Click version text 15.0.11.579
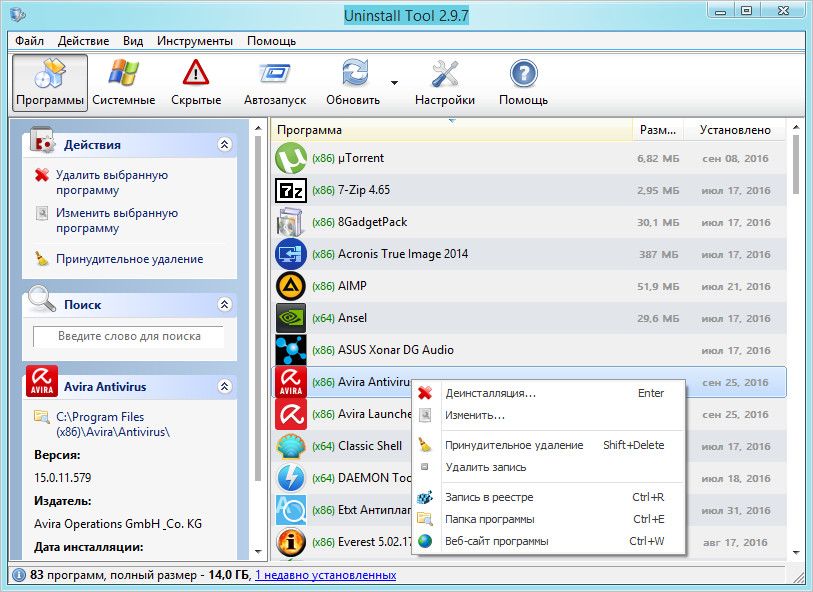The image size is (813, 592). pos(63,477)
